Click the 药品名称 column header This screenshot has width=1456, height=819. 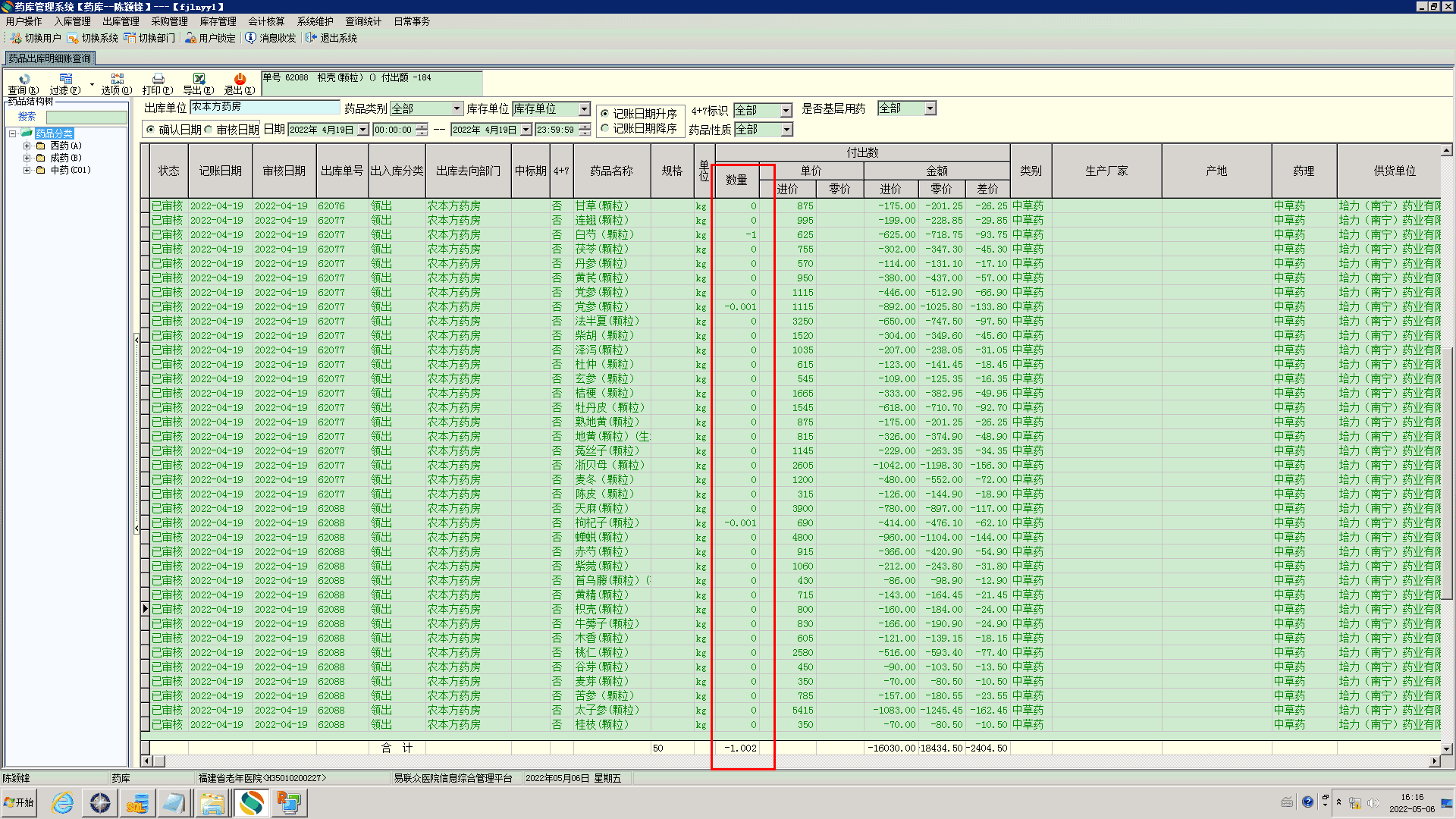(x=611, y=171)
